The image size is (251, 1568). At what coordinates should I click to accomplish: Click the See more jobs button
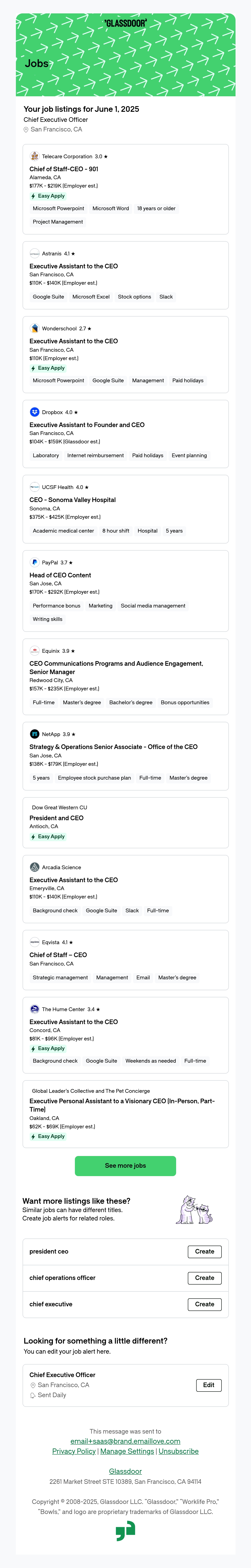125,1166
